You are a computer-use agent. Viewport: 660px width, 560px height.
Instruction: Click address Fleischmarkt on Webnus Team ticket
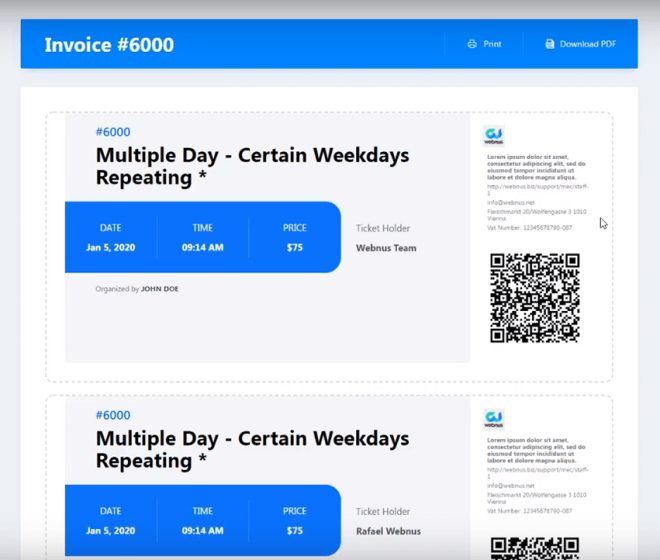point(537,215)
